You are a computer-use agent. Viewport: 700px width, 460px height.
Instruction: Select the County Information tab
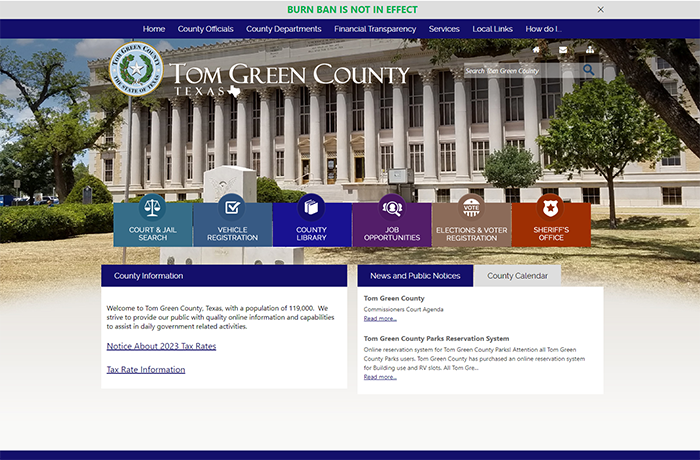click(x=224, y=276)
